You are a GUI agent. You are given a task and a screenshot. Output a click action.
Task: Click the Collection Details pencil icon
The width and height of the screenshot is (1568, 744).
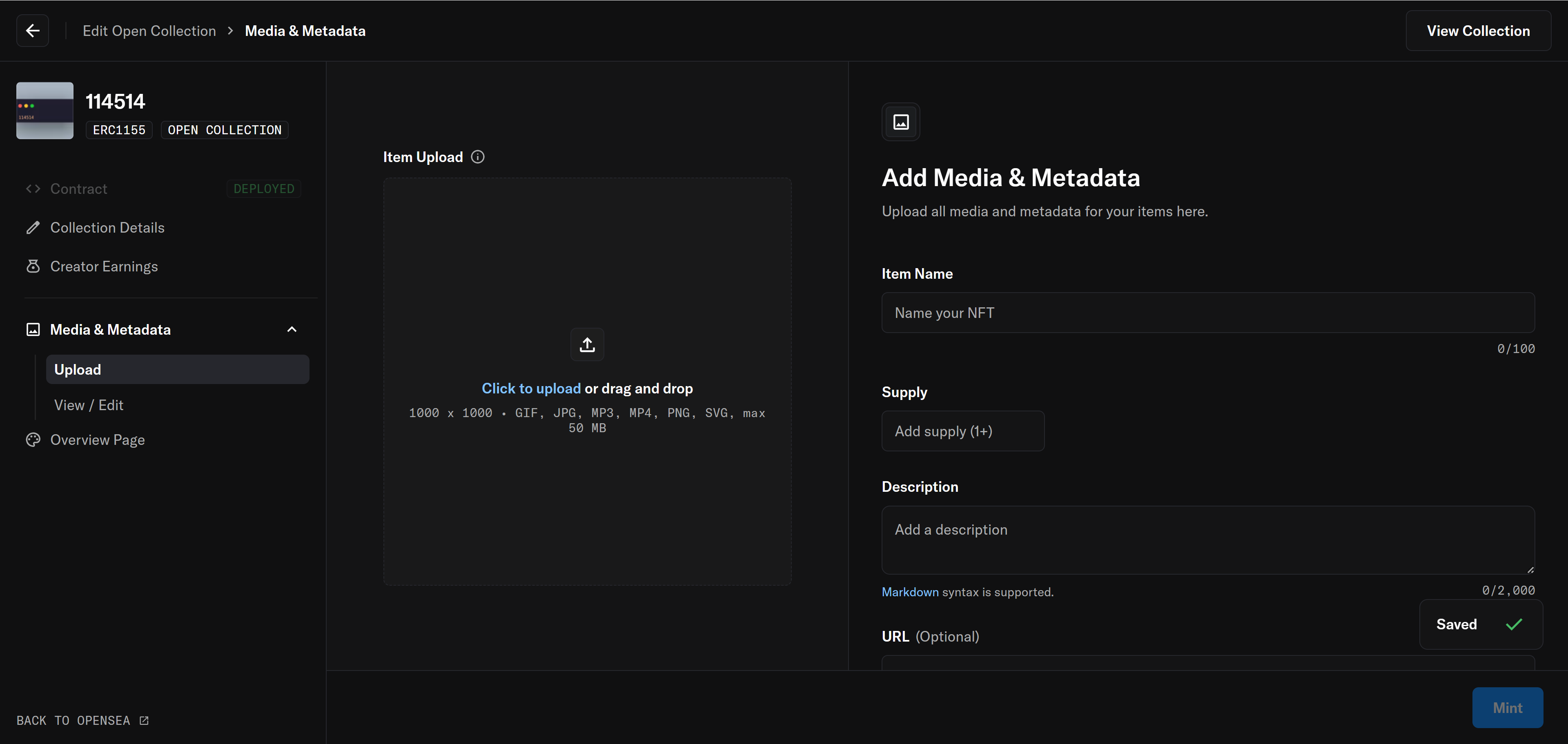click(33, 227)
